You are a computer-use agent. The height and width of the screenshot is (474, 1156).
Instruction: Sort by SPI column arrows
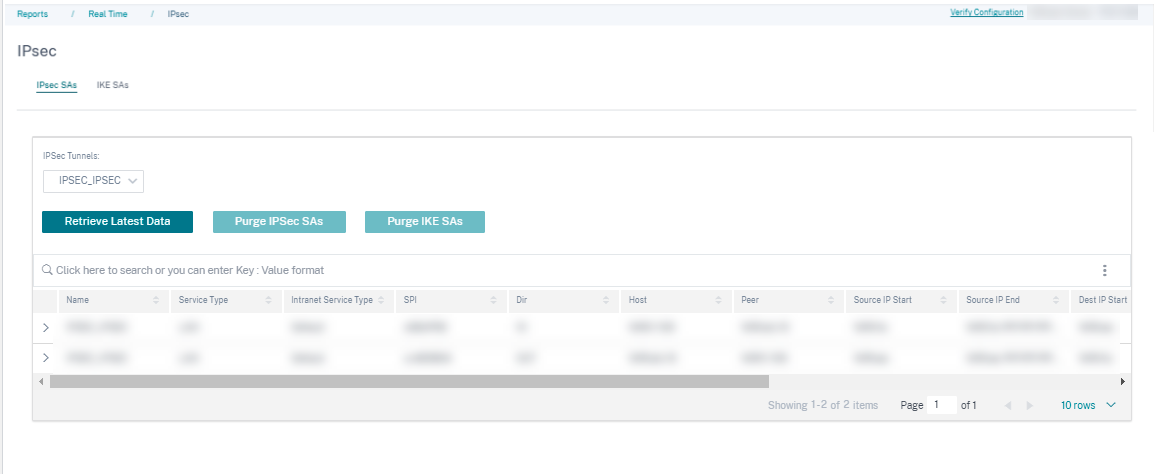click(493, 300)
